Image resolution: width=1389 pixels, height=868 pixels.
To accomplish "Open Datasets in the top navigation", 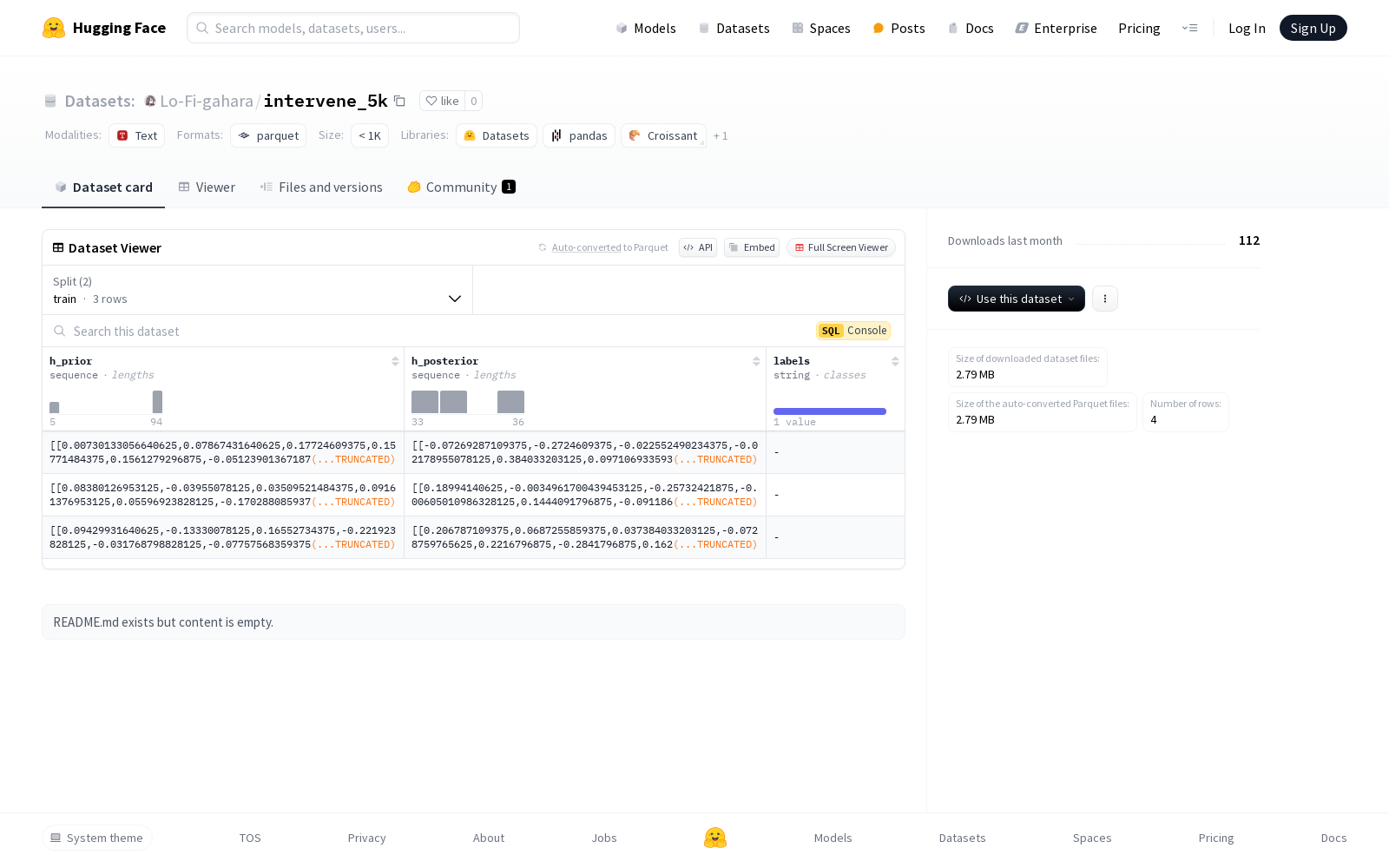I will 734,28.
